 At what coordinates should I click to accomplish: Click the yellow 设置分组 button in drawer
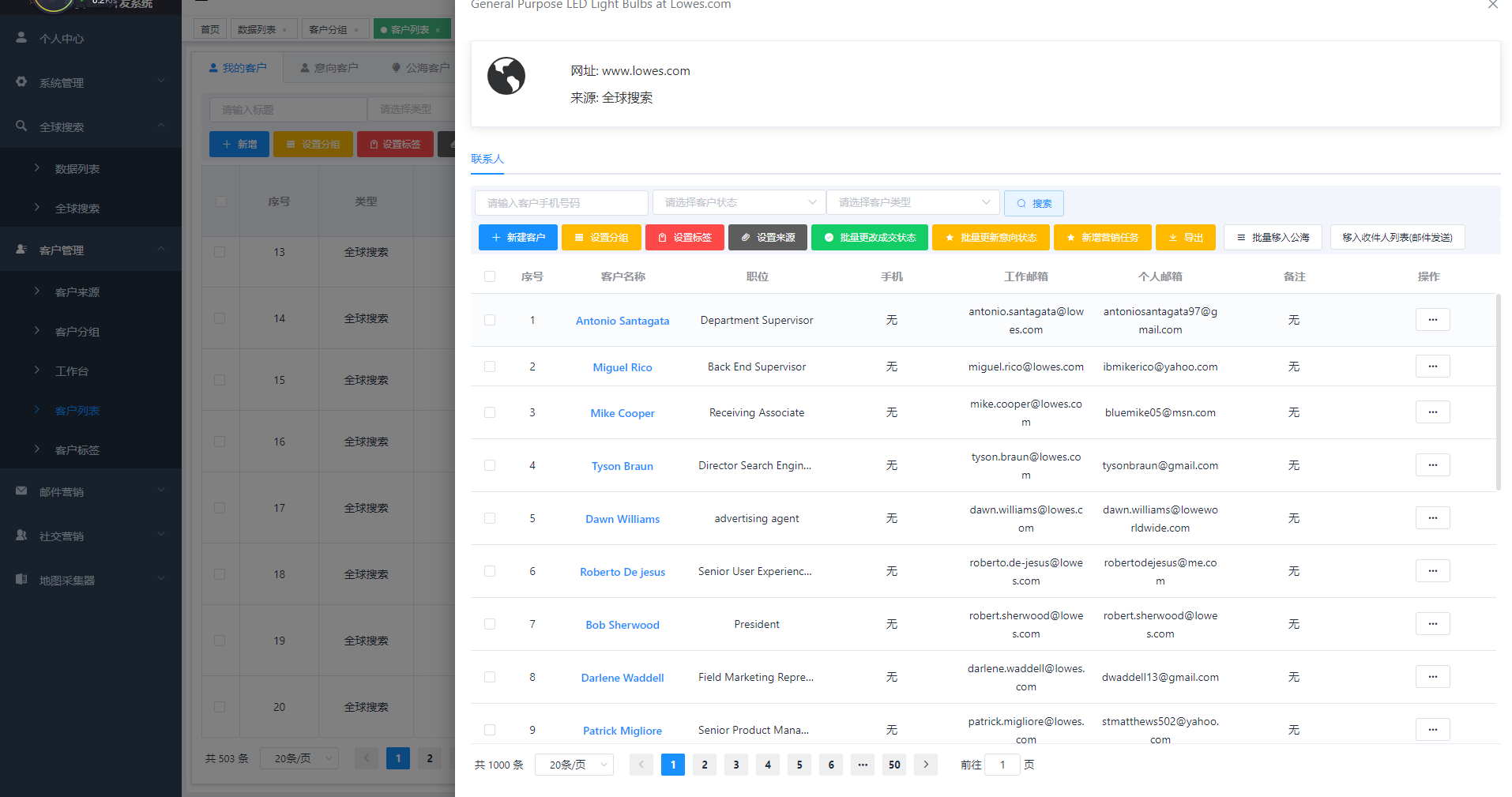coord(601,237)
